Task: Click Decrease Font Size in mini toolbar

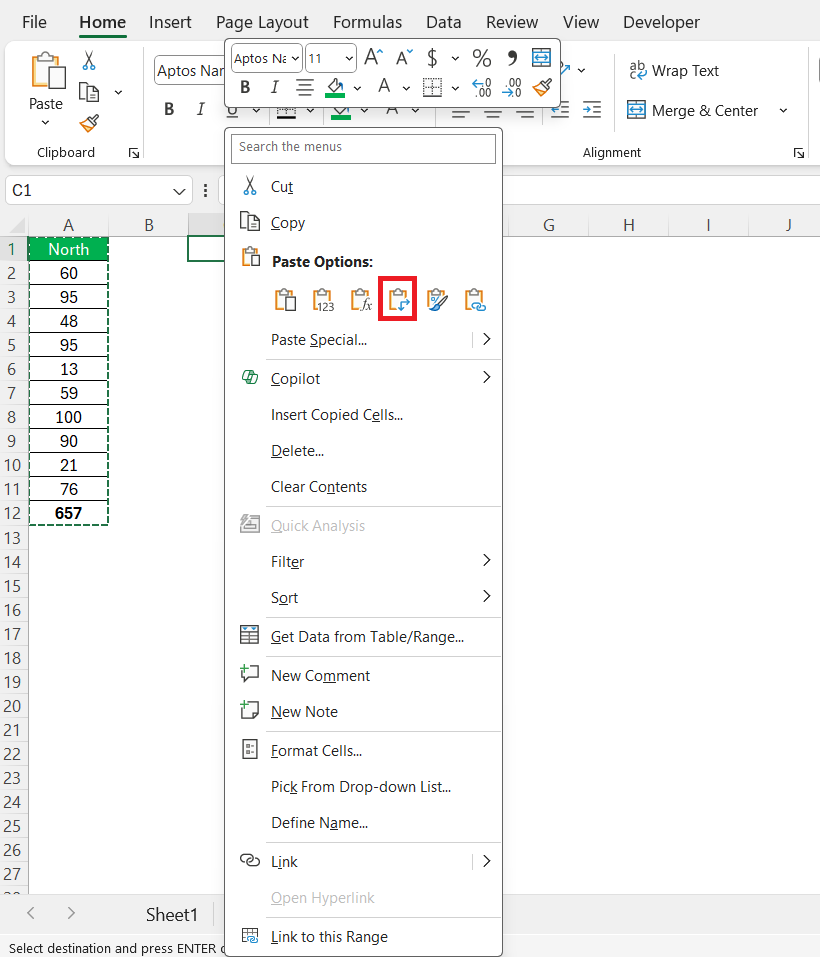Action: [x=405, y=57]
